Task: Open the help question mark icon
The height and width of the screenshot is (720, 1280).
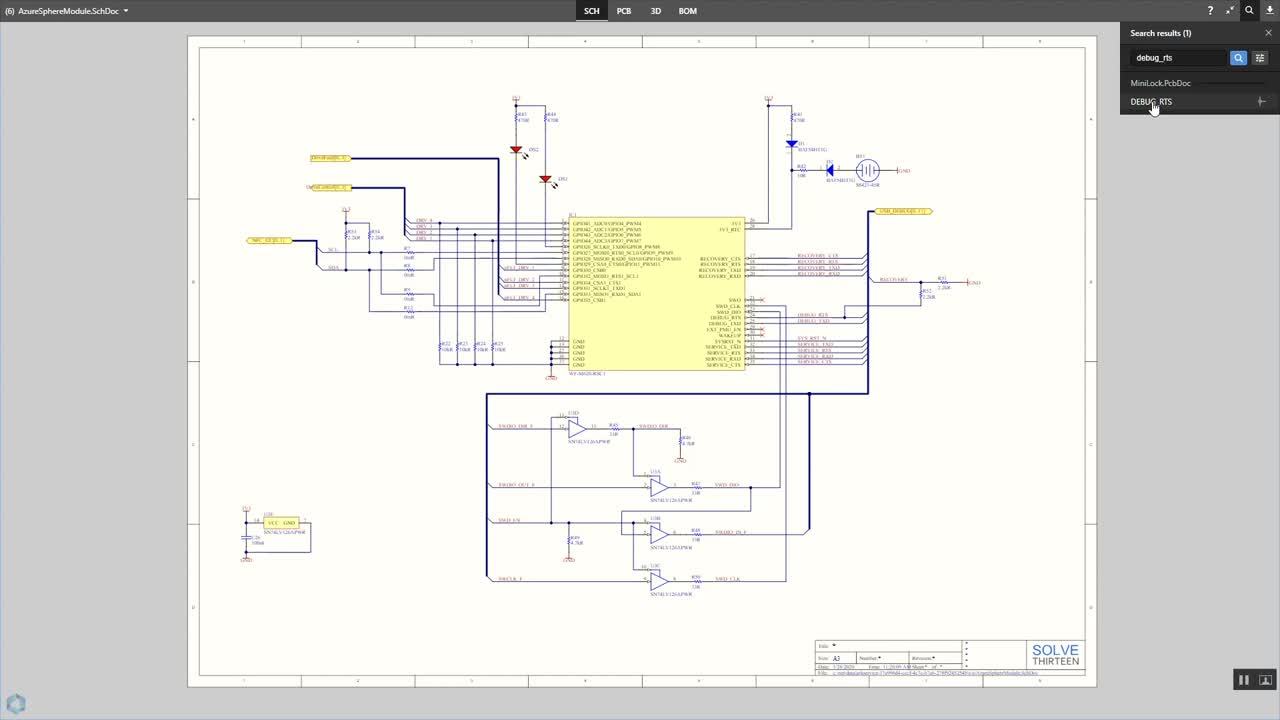Action: coord(1210,11)
